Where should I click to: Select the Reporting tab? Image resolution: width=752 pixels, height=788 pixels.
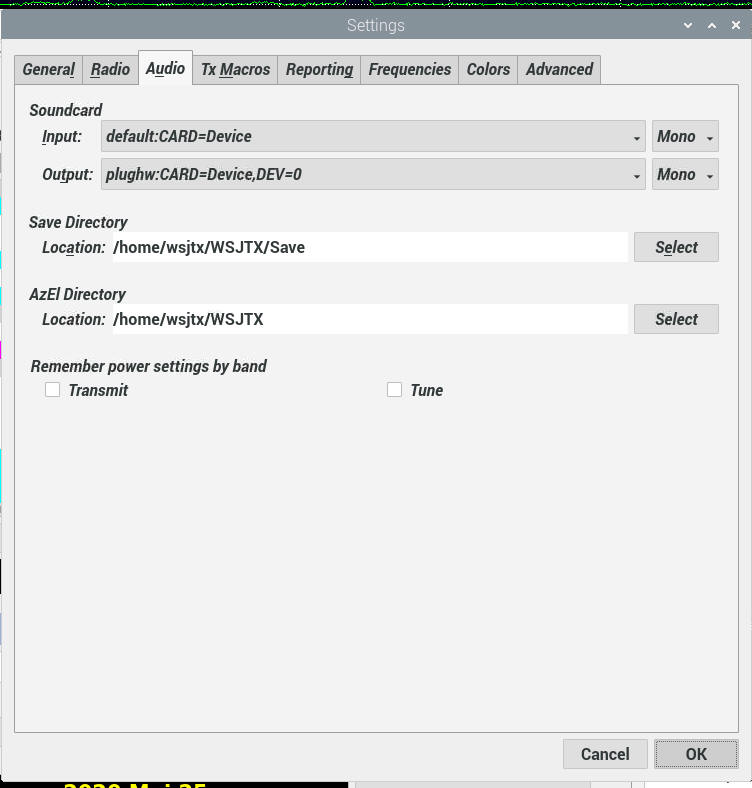pyautogui.click(x=319, y=70)
